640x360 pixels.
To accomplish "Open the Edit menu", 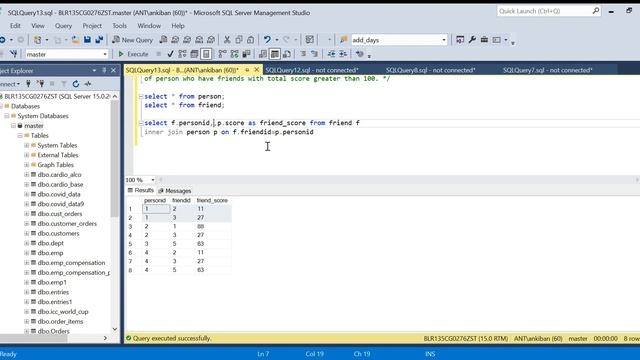I will coord(15,26).
